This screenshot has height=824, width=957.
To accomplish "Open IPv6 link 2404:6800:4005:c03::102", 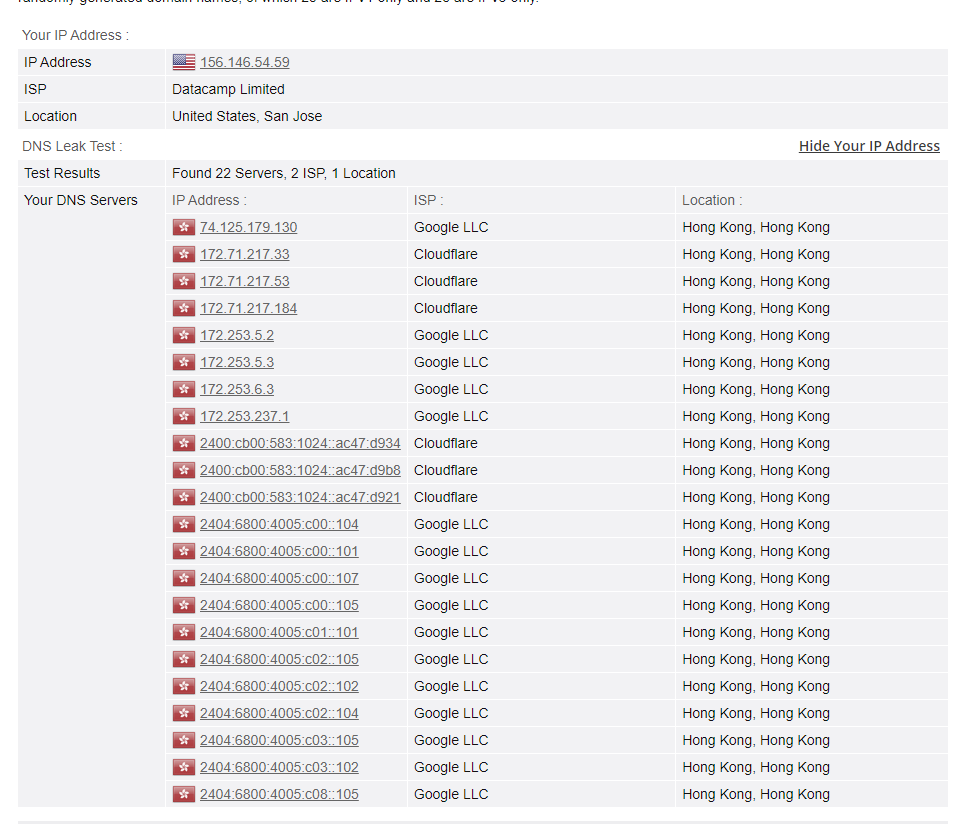I will point(280,767).
